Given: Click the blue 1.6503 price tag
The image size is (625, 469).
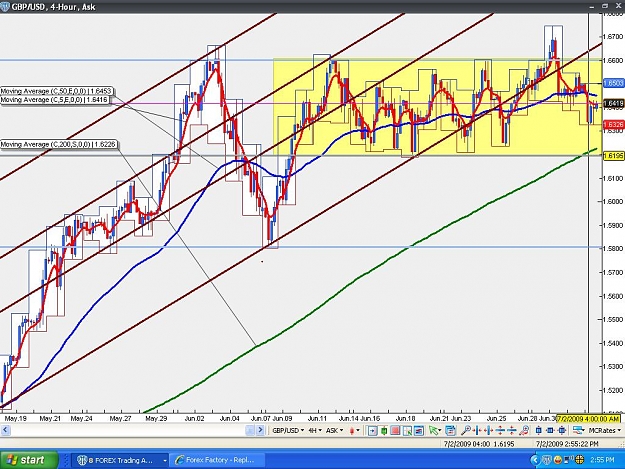Looking at the screenshot, I should tap(613, 83).
